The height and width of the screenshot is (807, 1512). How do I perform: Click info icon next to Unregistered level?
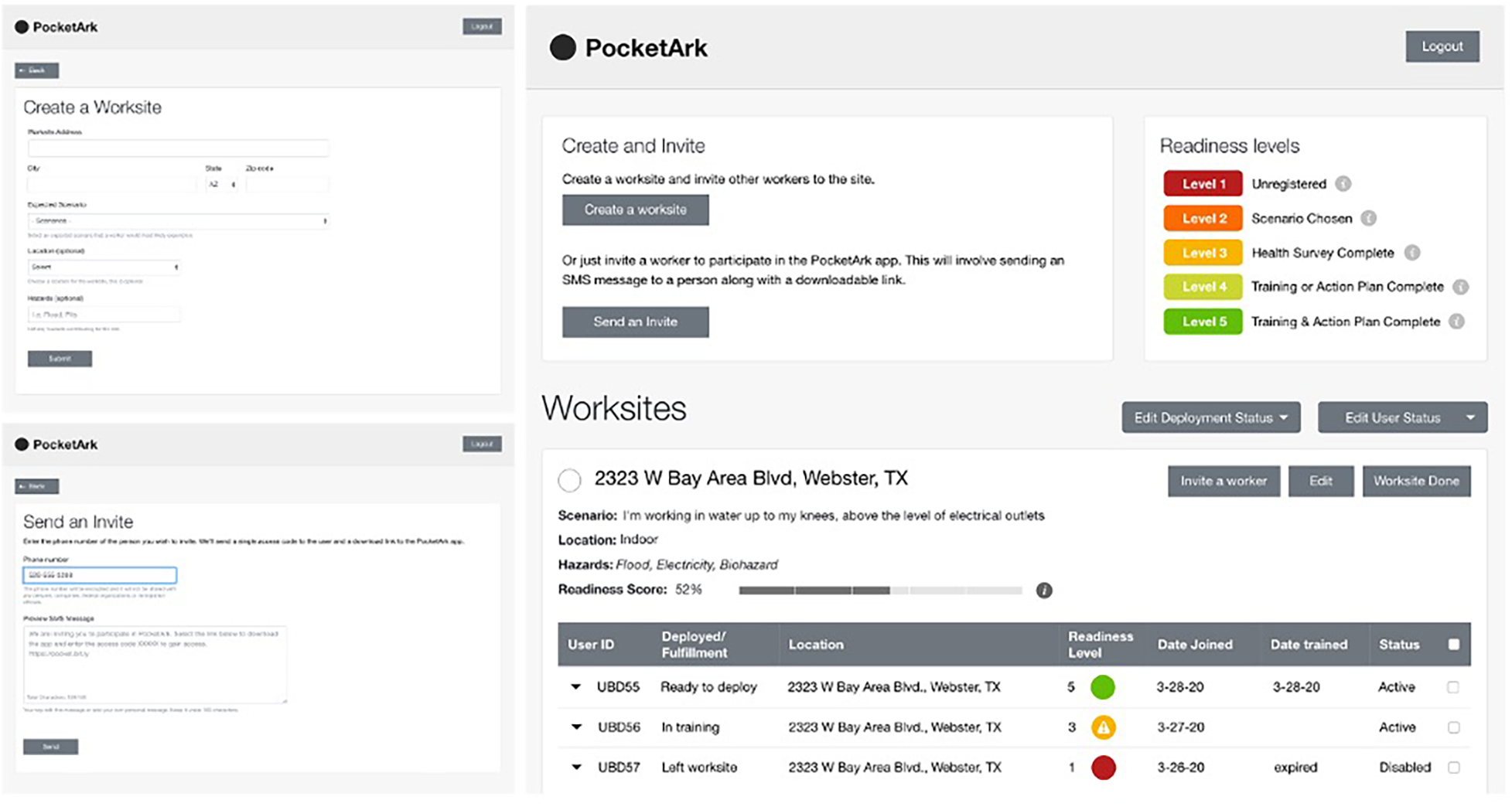pos(1343,184)
